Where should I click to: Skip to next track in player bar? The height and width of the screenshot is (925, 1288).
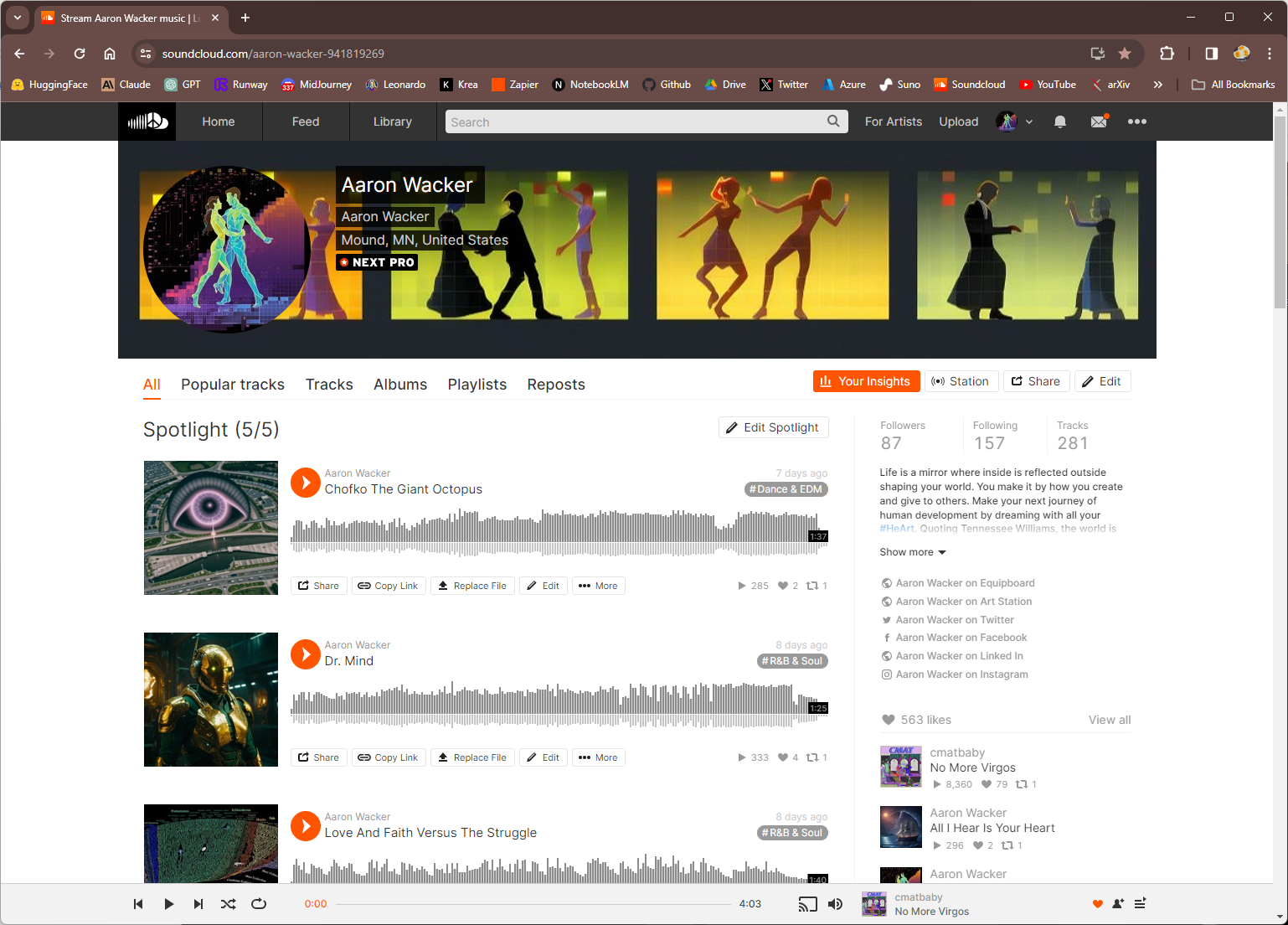click(x=198, y=904)
